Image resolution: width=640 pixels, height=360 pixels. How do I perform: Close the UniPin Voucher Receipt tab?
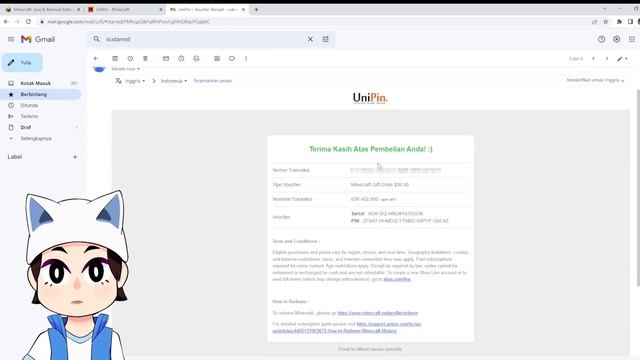(243, 9)
